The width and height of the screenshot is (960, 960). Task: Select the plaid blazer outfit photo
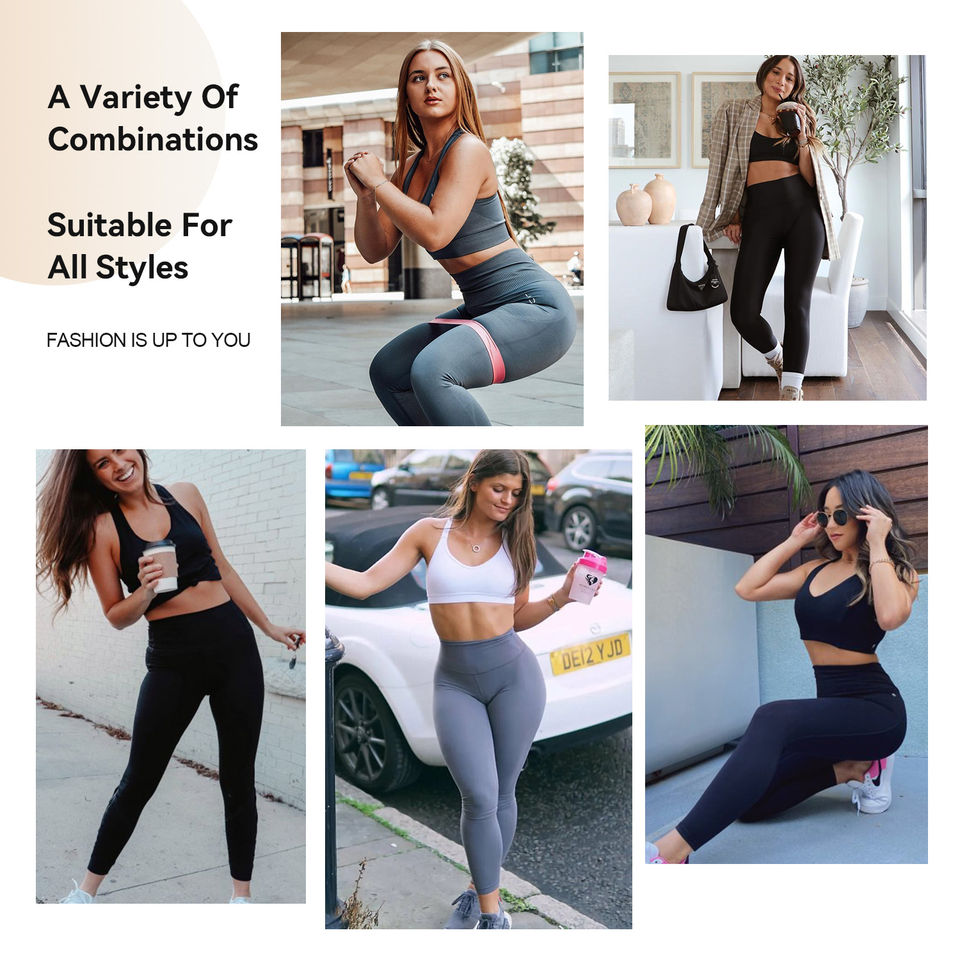pyautogui.click(x=767, y=227)
